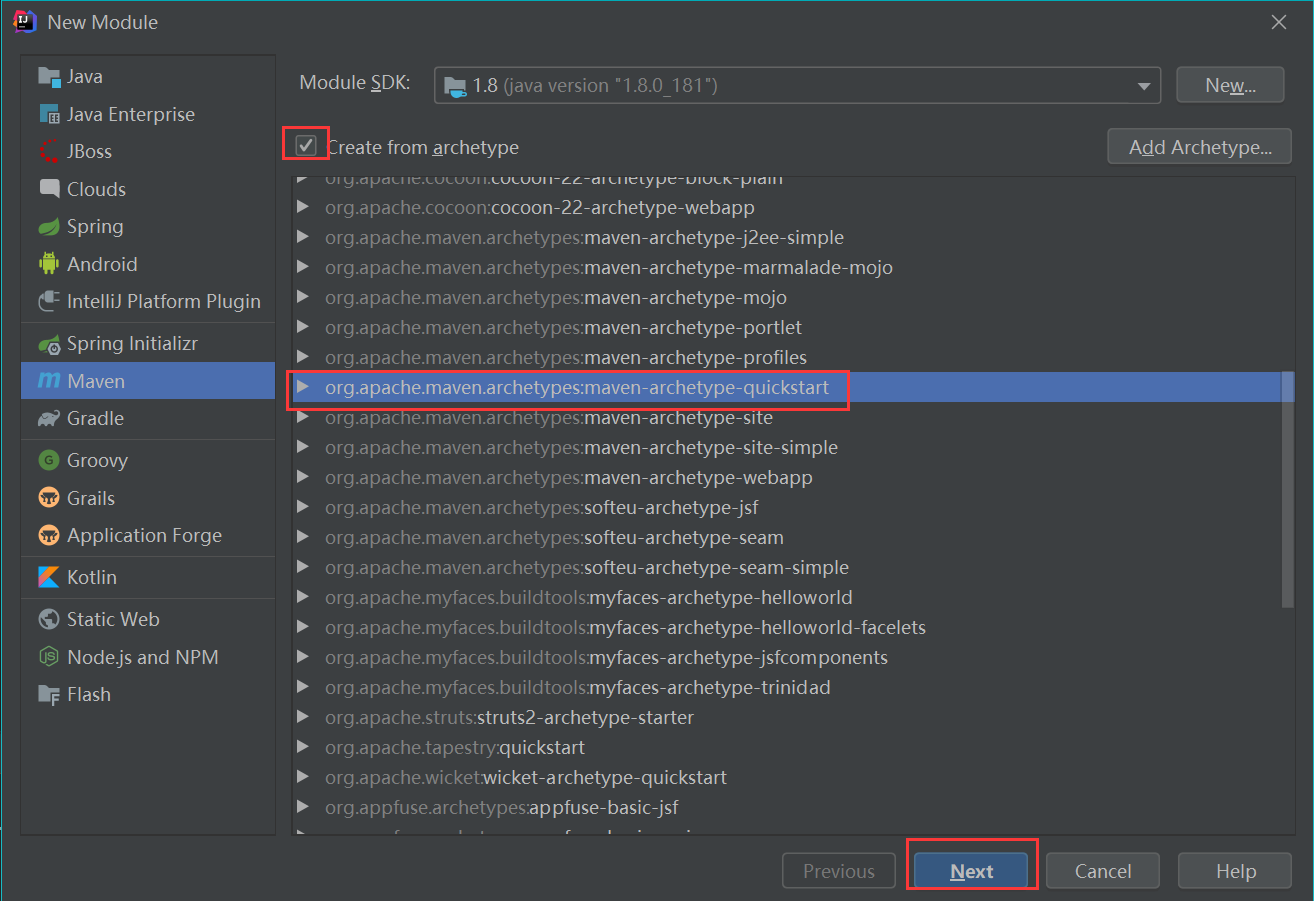Click the Android robot icon
This screenshot has height=901, width=1314.
49,264
